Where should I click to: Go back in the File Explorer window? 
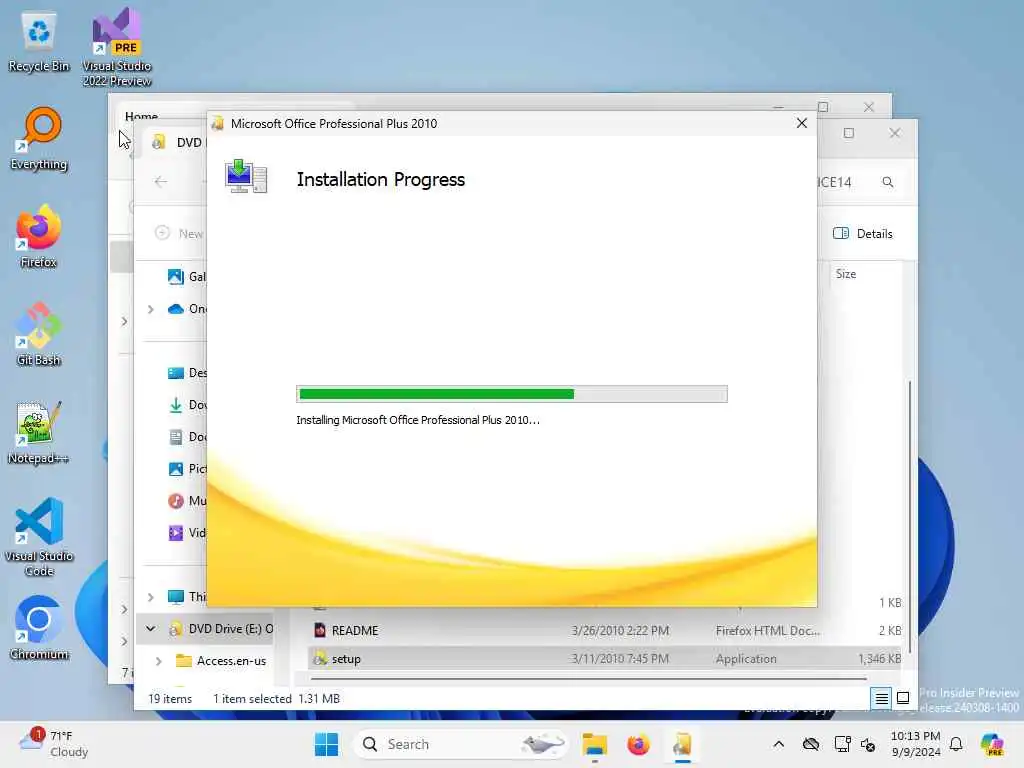[x=161, y=182]
